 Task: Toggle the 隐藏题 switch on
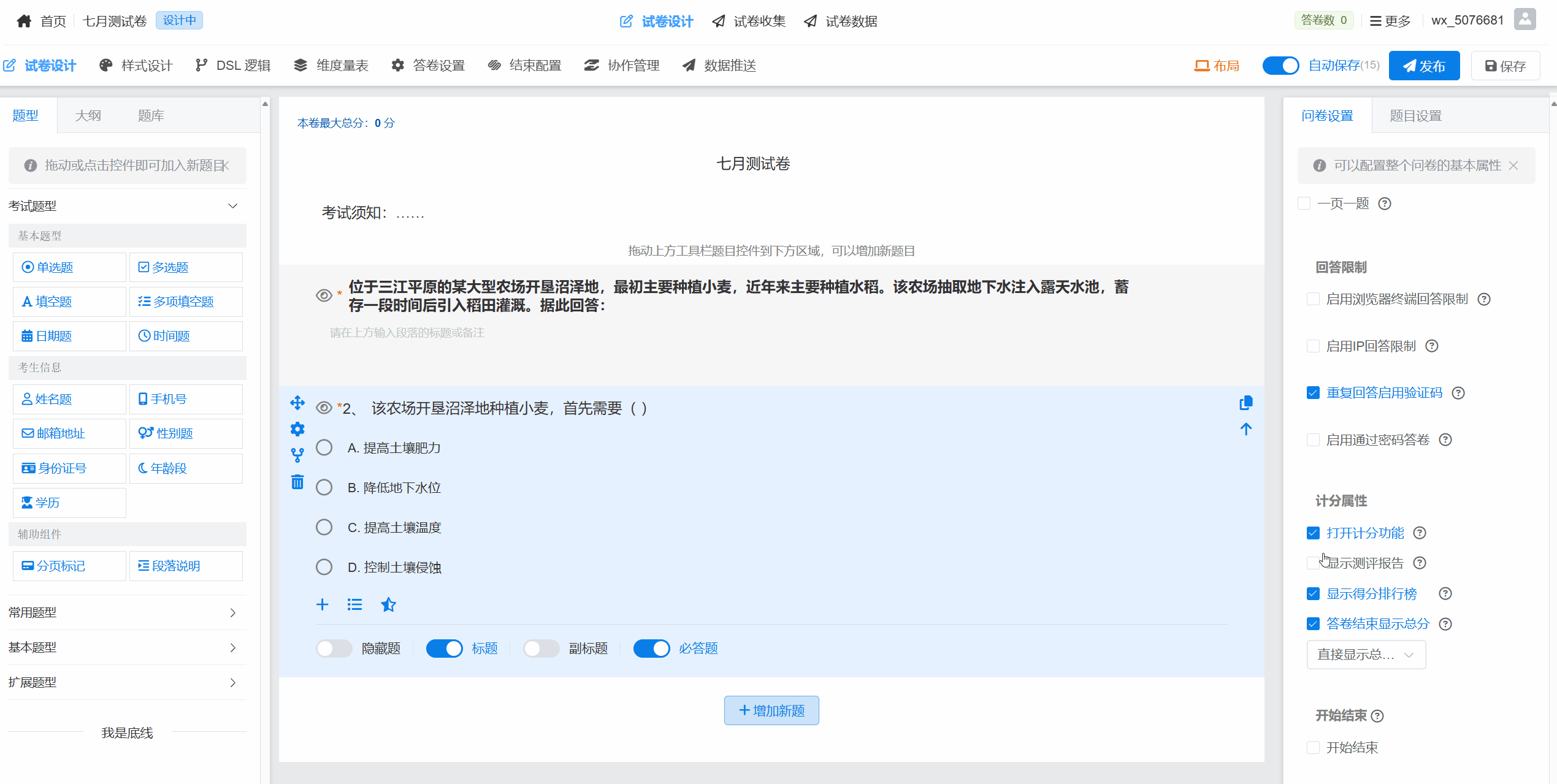pyautogui.click(x=334, y=649)
